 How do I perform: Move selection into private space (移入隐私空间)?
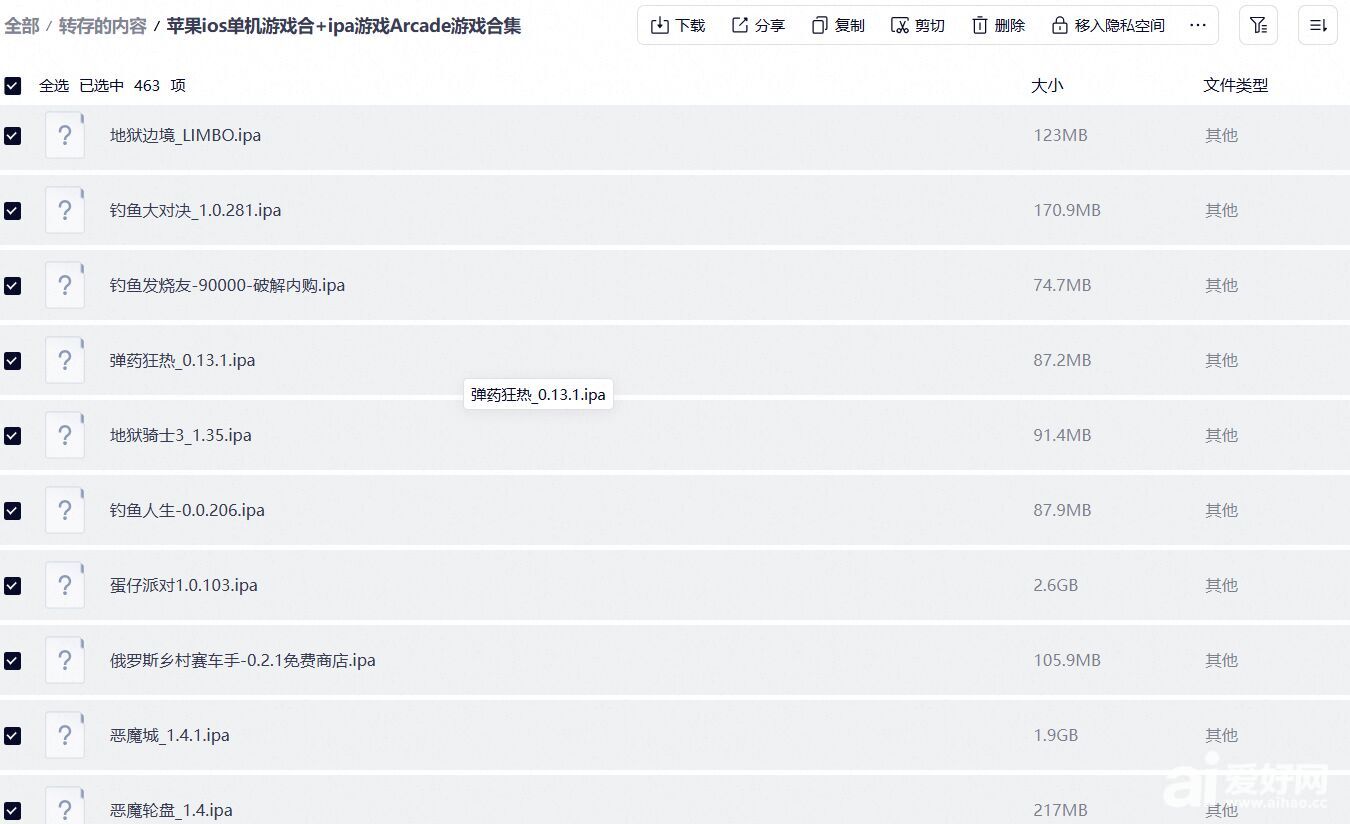(x=1108, y=26)
